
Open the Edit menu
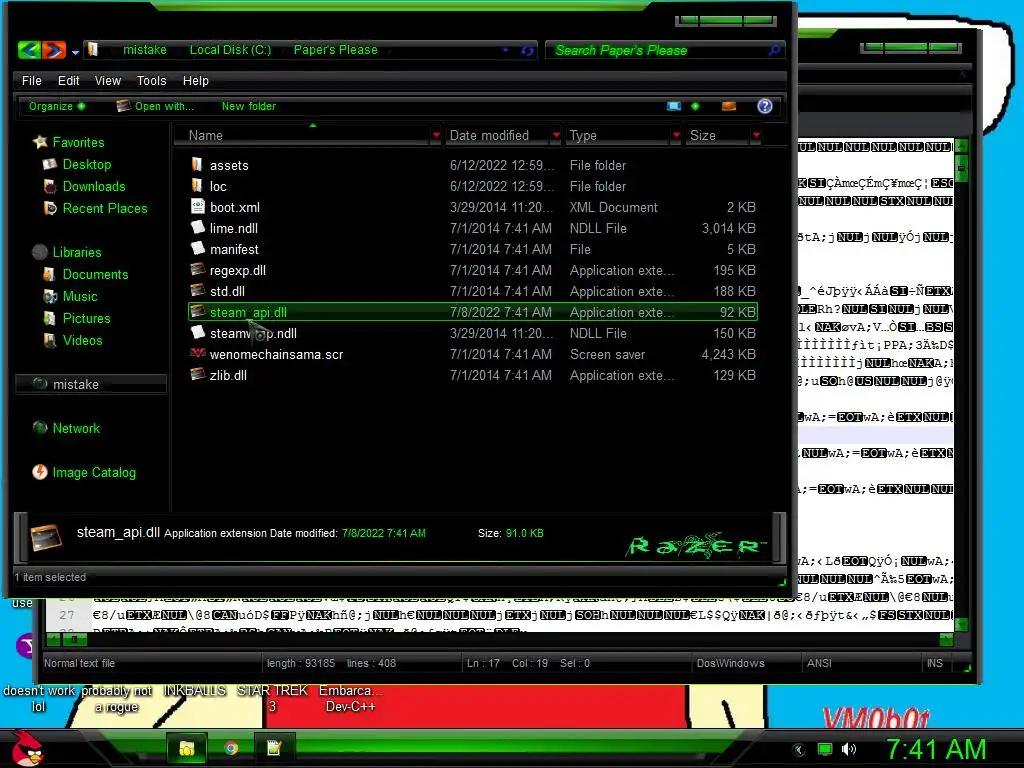(68, 80)
